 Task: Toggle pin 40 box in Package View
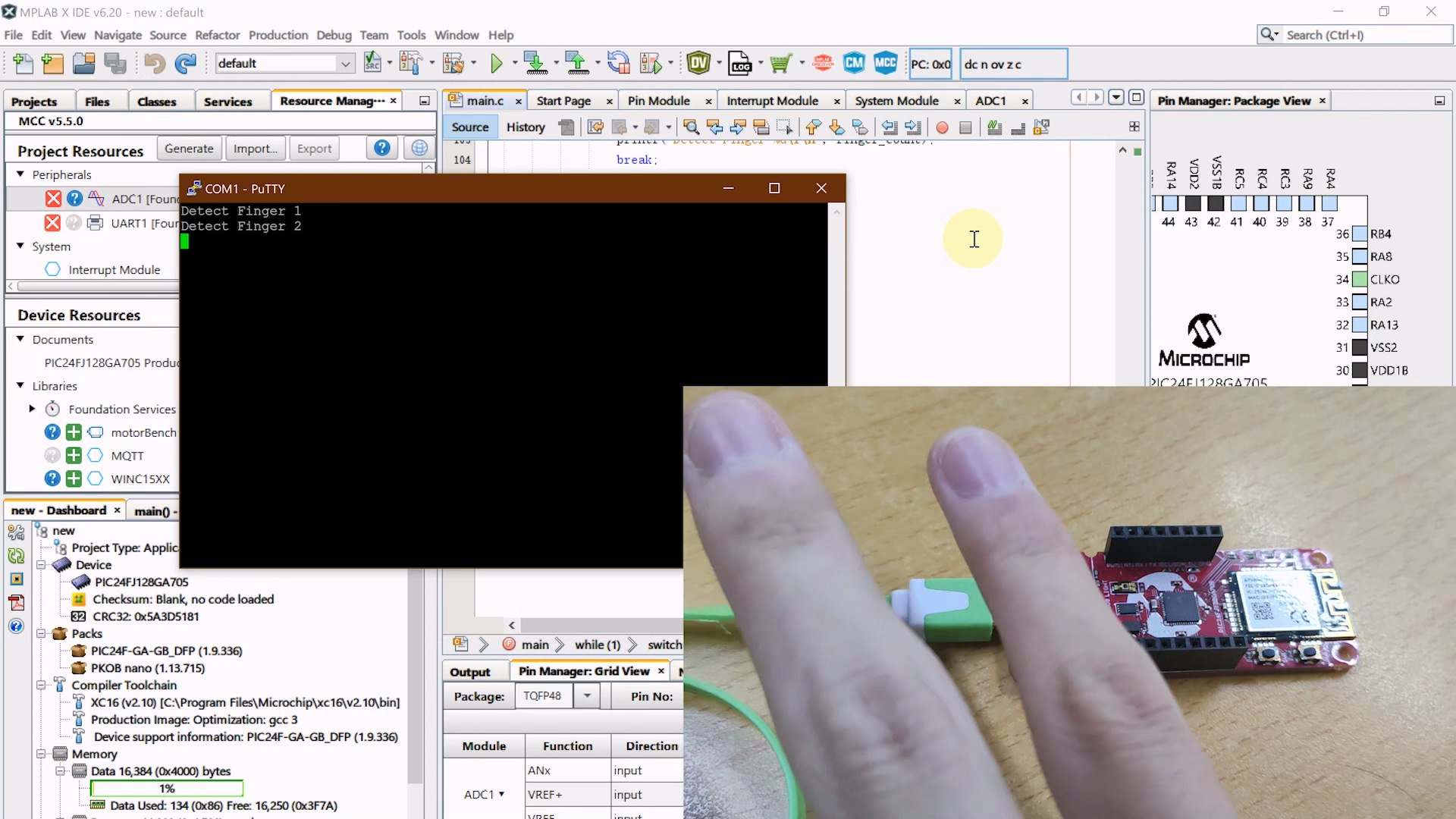[x=1261, y=203]
